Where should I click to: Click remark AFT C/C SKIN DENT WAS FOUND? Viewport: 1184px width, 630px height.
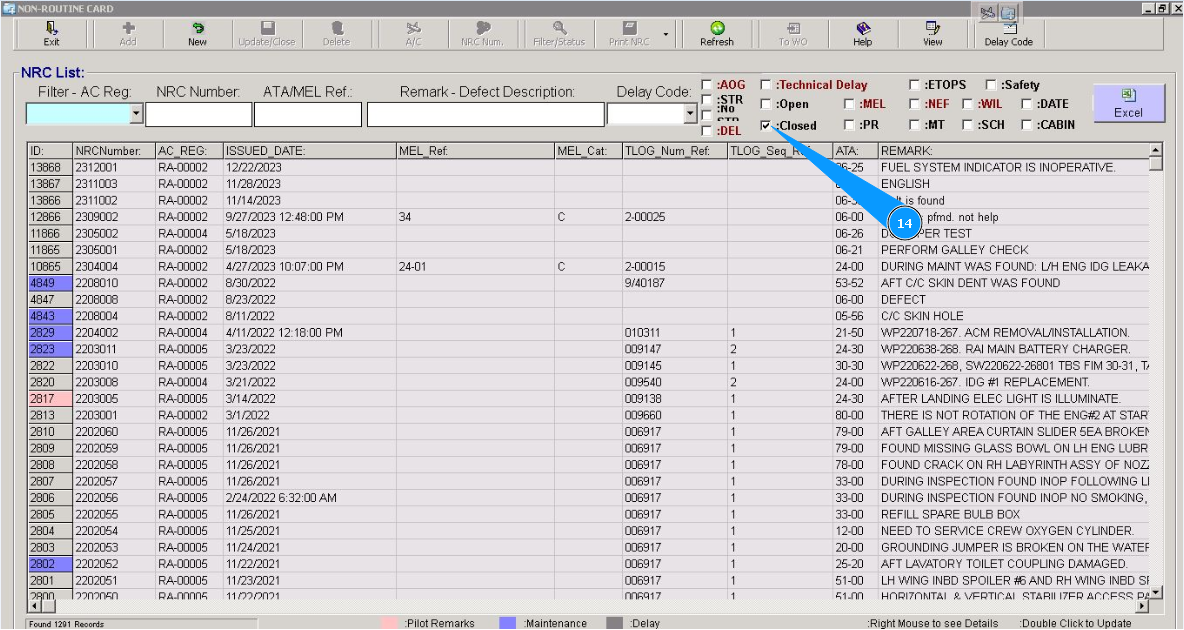click(x=970, y=283)
